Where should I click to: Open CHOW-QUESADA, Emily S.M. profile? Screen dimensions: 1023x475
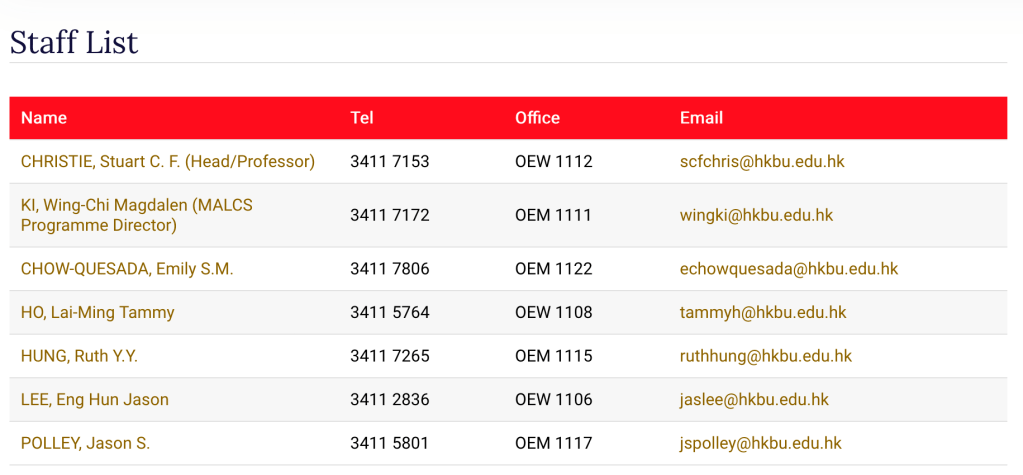tap(126, 269)
